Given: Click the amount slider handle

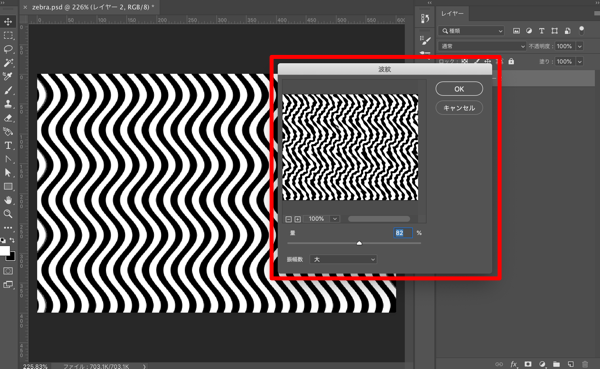Looking at the screenshot, I should pos(359,243).
